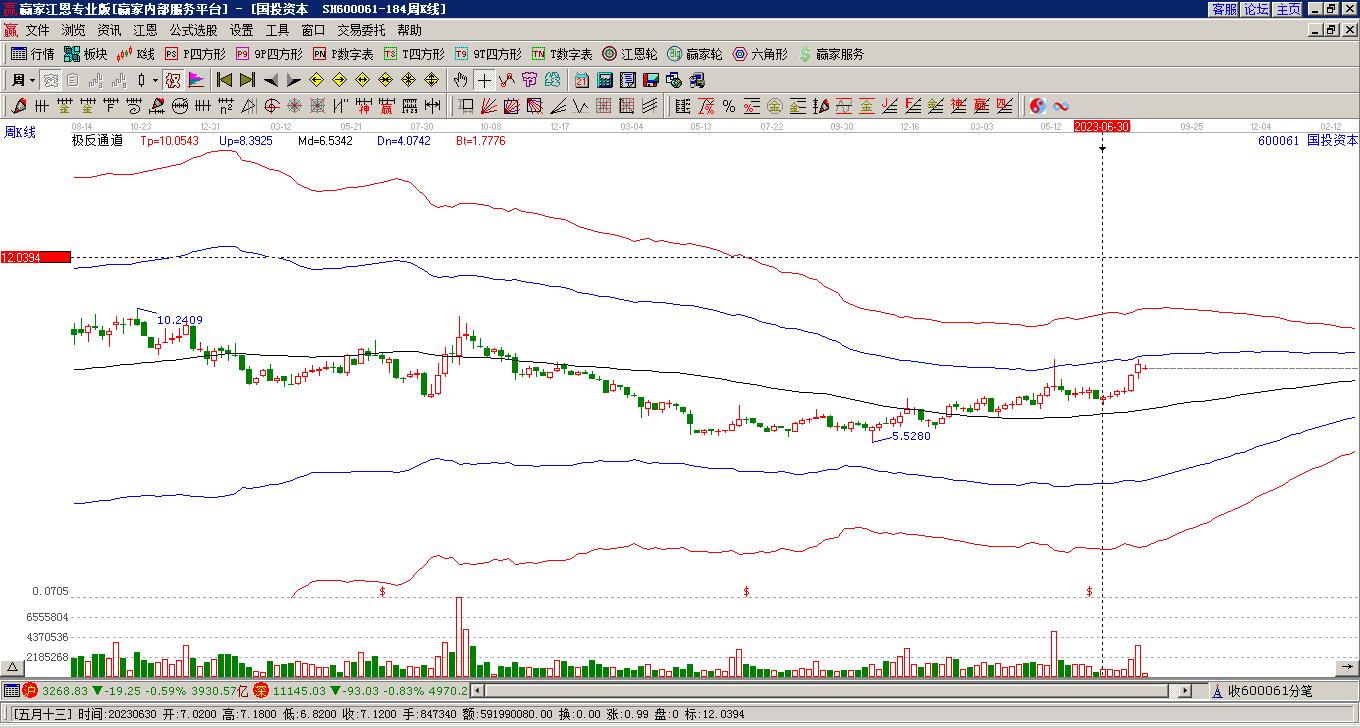The width and height of the screenshot is (1360, 728).
Task: Select the 2023-06-30 date marker
Action: [1102, 126]
